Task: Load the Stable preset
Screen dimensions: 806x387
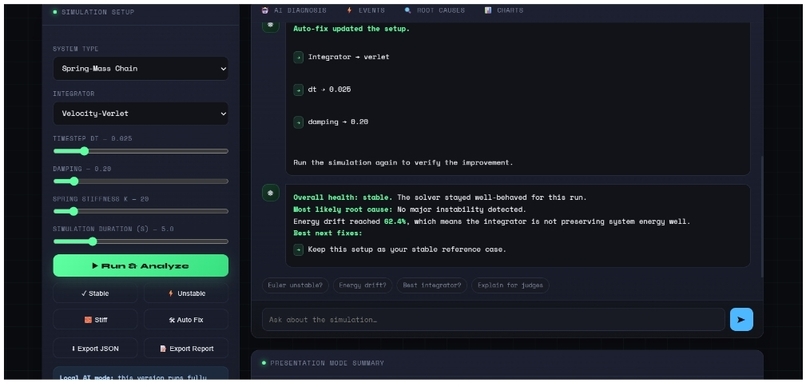Action: coord(95,293)
